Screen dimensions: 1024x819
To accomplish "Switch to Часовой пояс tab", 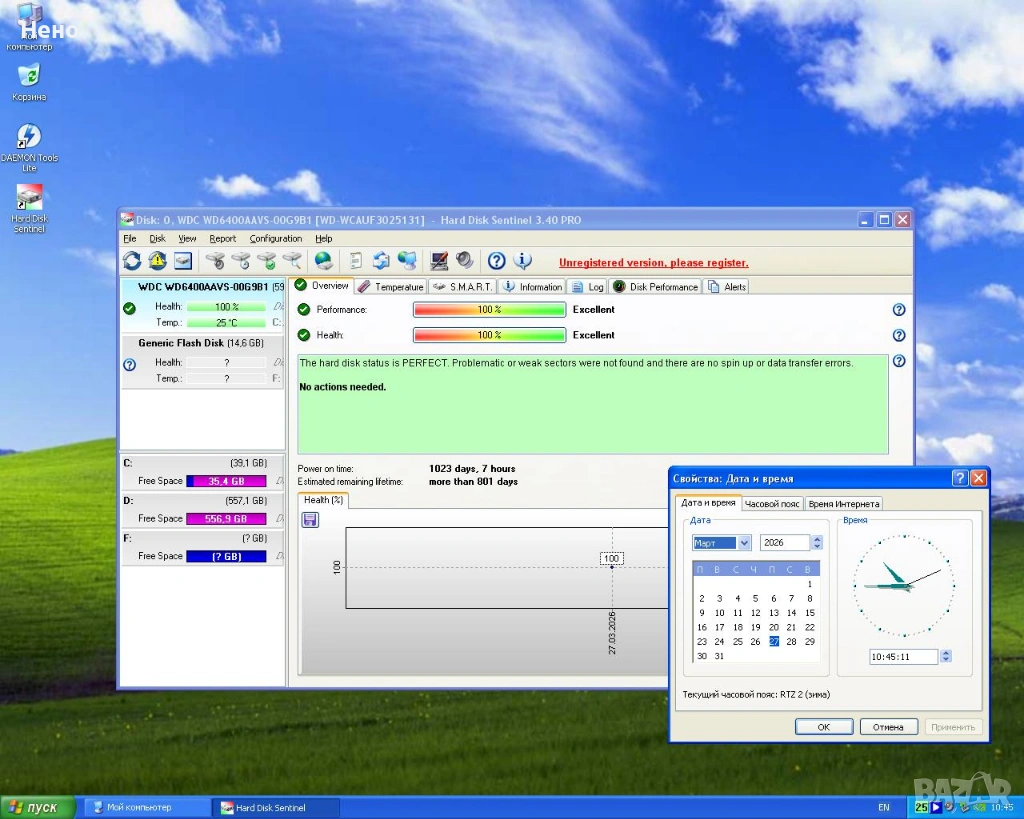I will pyautogui.click(x=772, y=504).
